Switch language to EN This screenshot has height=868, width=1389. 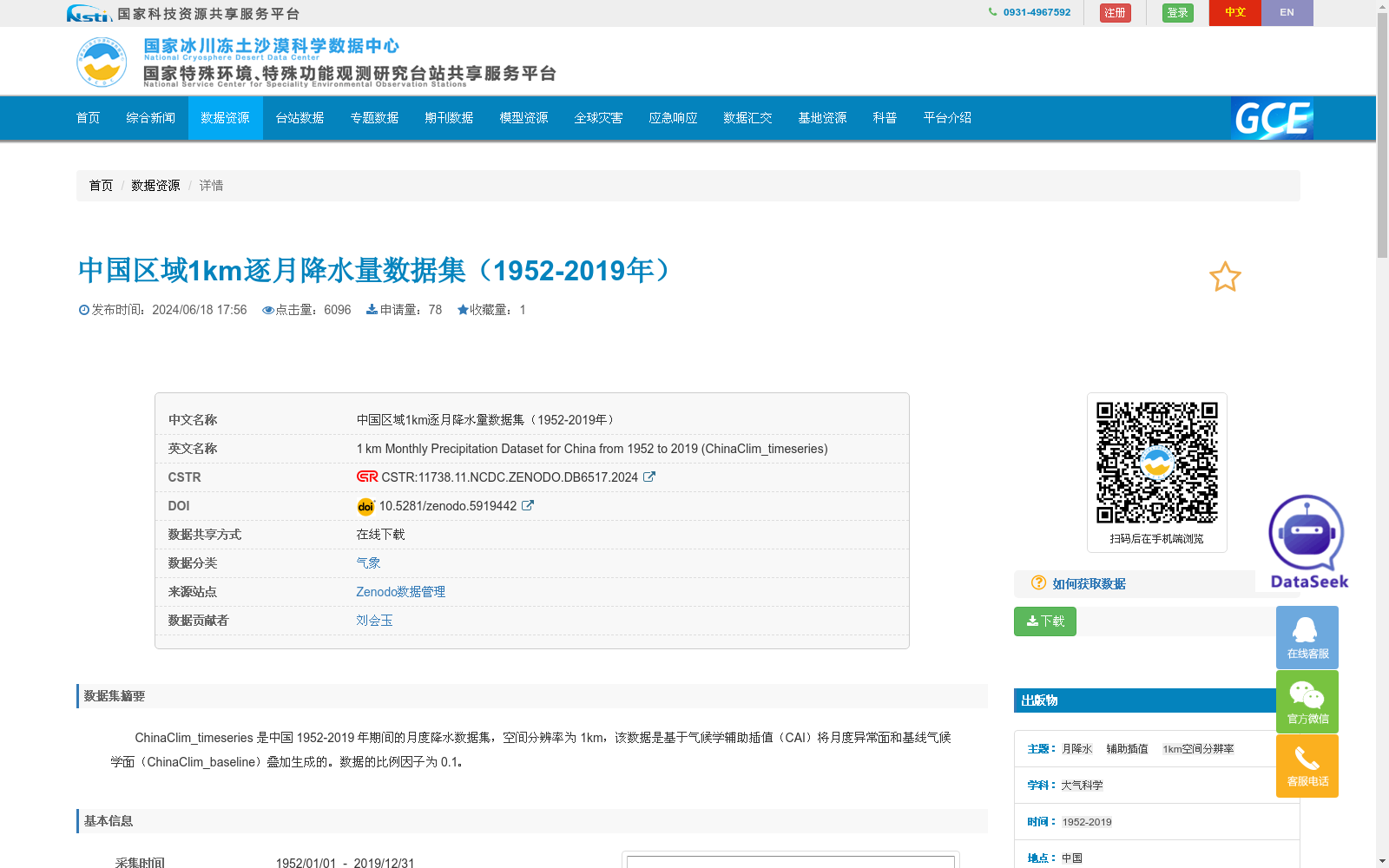point(1287,12)
